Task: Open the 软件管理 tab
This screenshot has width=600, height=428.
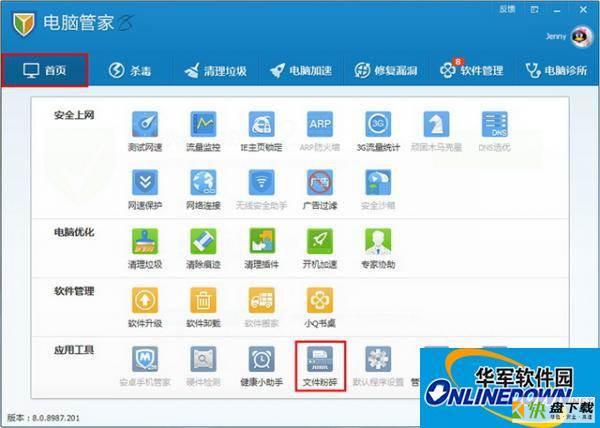Action: tap(471, 70)
